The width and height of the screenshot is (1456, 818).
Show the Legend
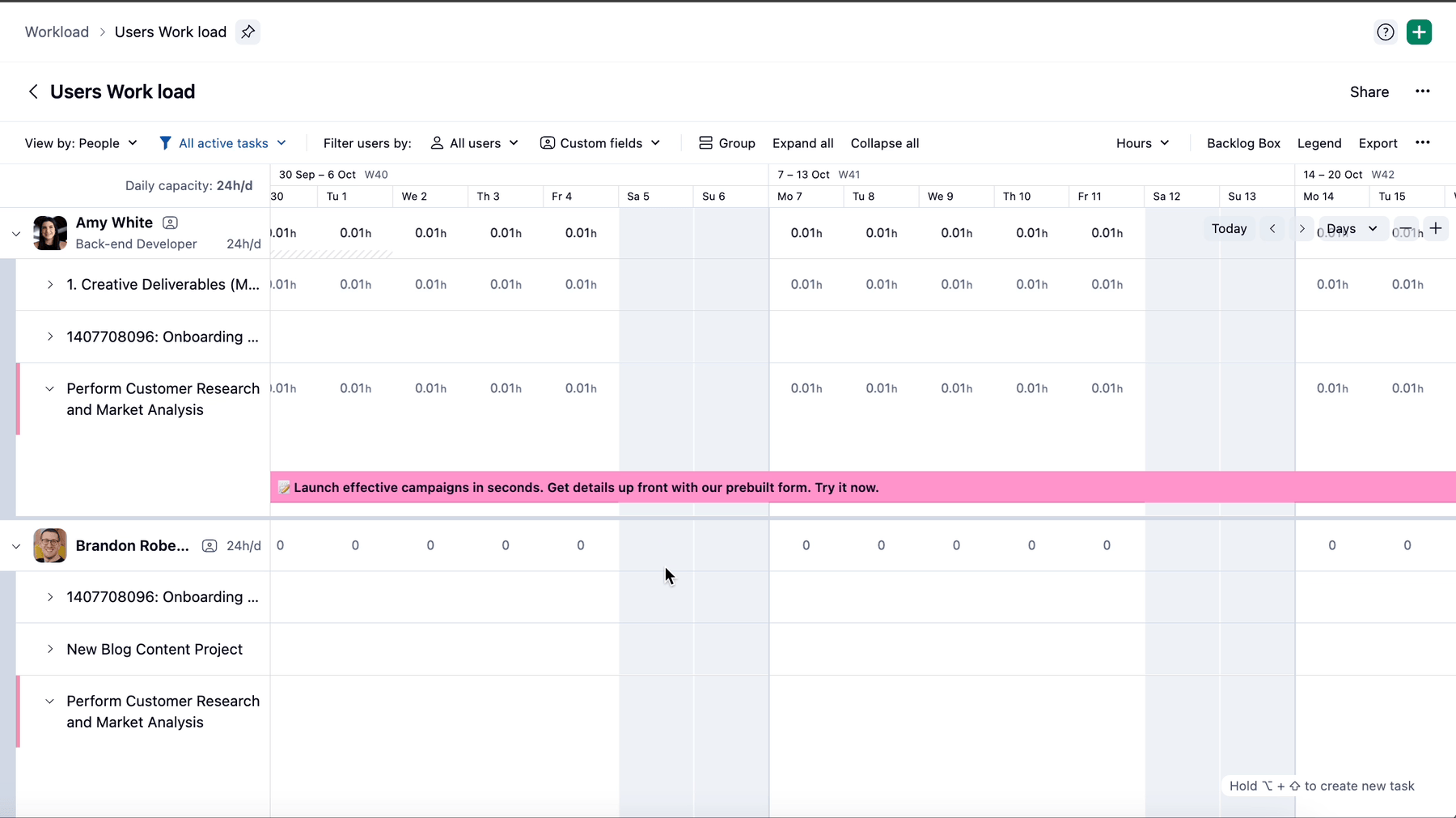tap(1319, 143)
